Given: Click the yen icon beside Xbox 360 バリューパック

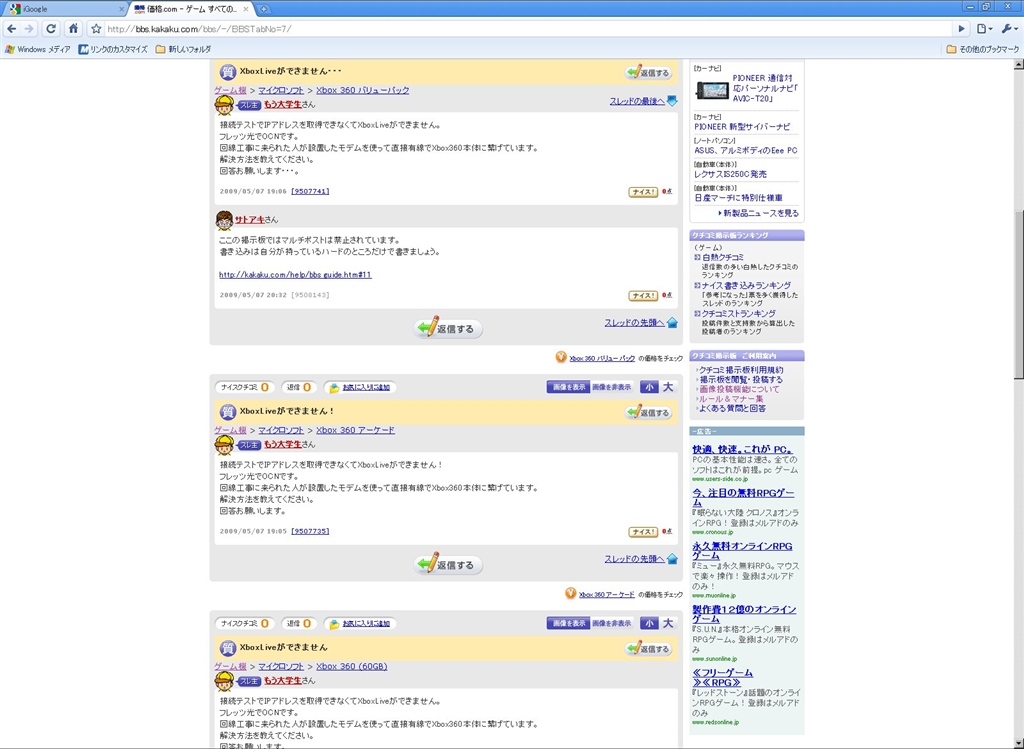Looking at the screenshot, I should (561, 357).
